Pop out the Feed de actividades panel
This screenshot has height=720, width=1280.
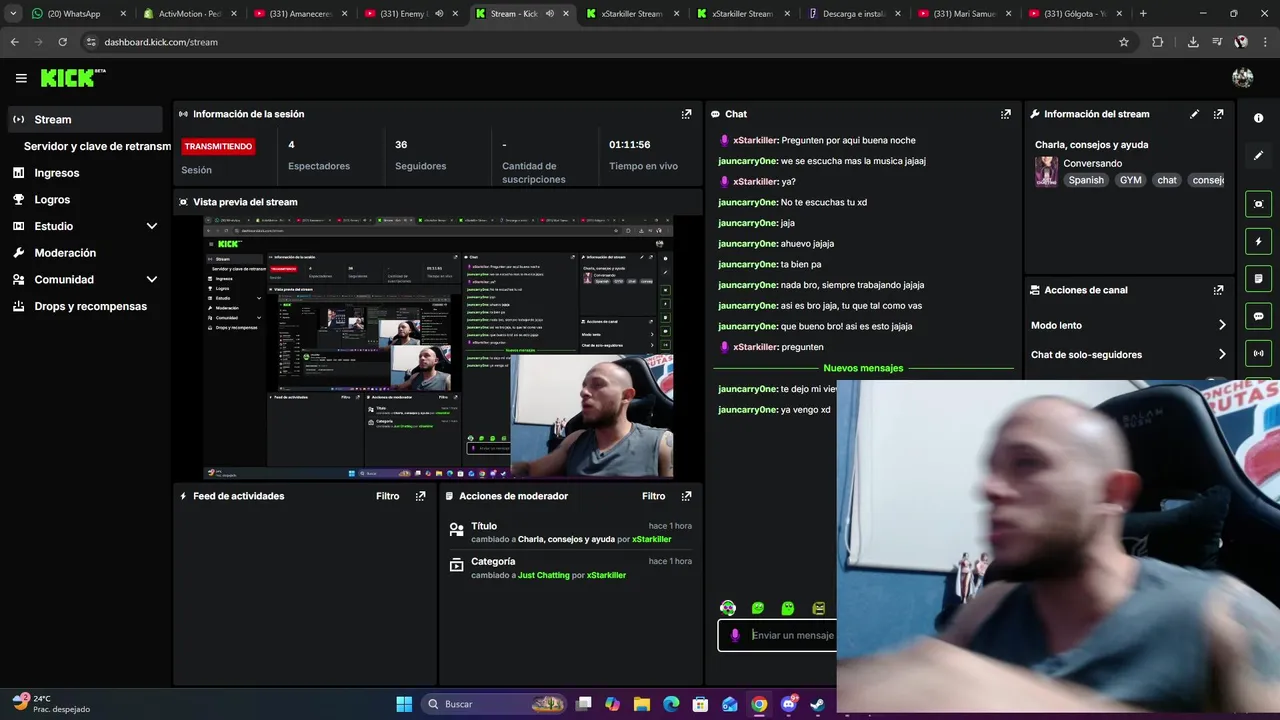420,496
